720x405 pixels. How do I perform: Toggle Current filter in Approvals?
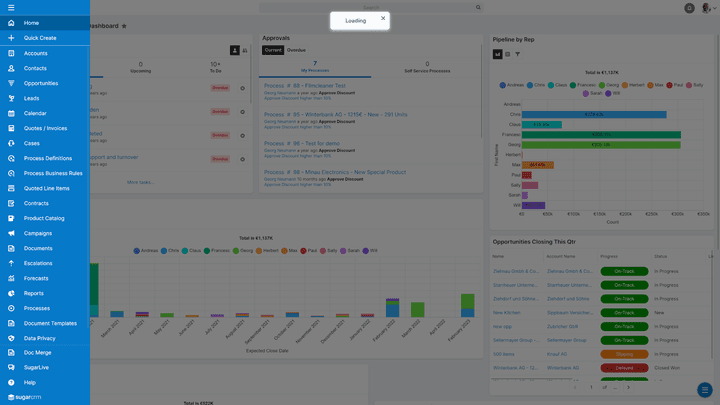272,49
